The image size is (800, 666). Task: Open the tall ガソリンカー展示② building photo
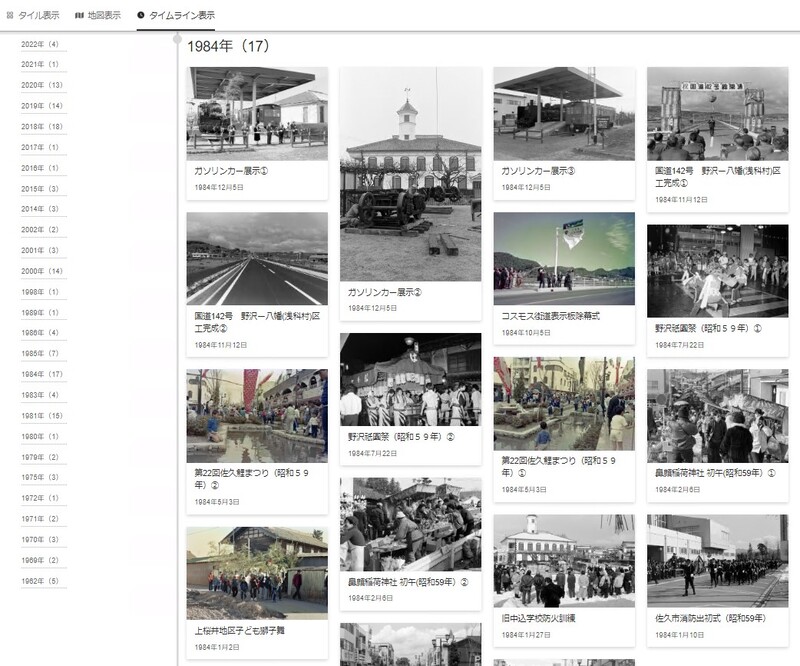410,174
